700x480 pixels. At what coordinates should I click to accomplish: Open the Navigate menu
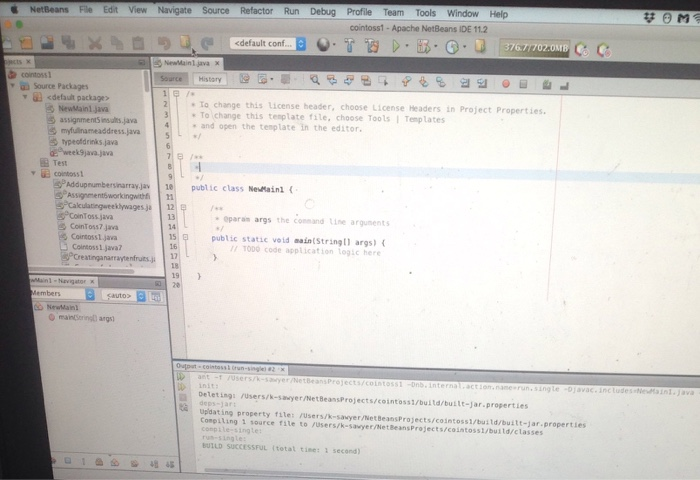174,10
